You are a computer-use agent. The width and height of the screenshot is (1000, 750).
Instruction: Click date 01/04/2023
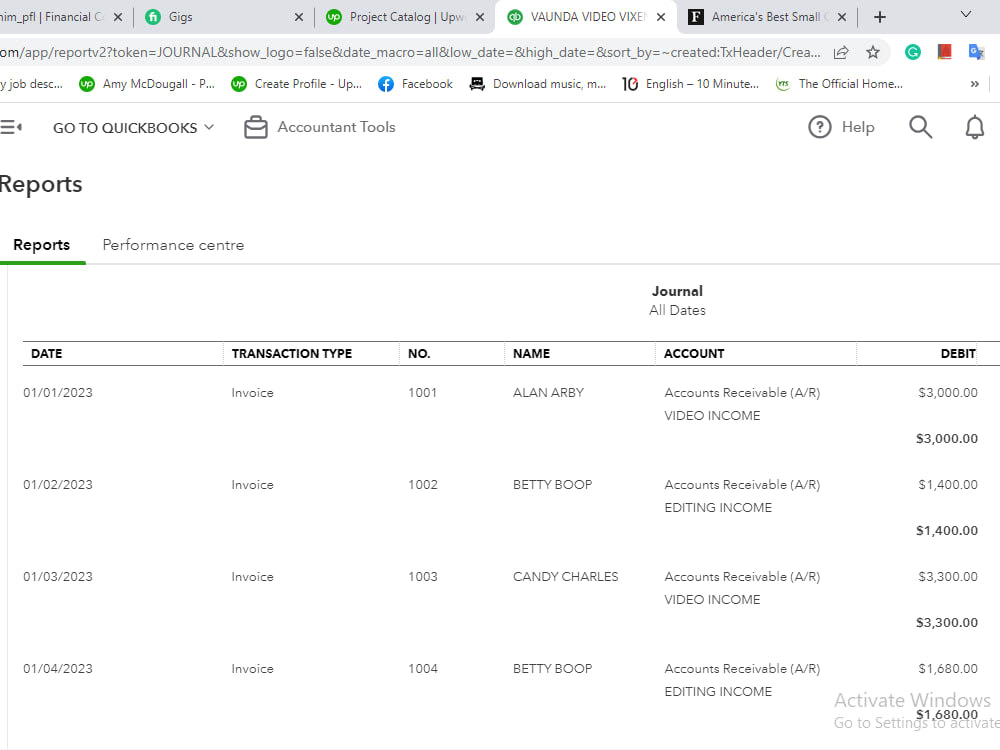coord(57,668)
